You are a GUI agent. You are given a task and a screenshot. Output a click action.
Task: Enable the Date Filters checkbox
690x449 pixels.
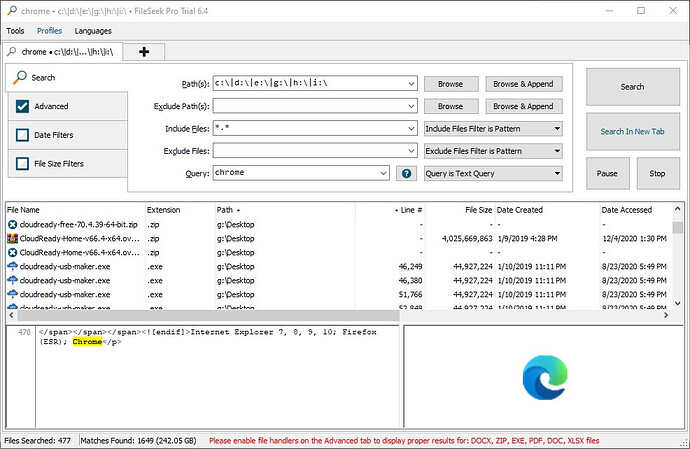[x=22, y=135]
